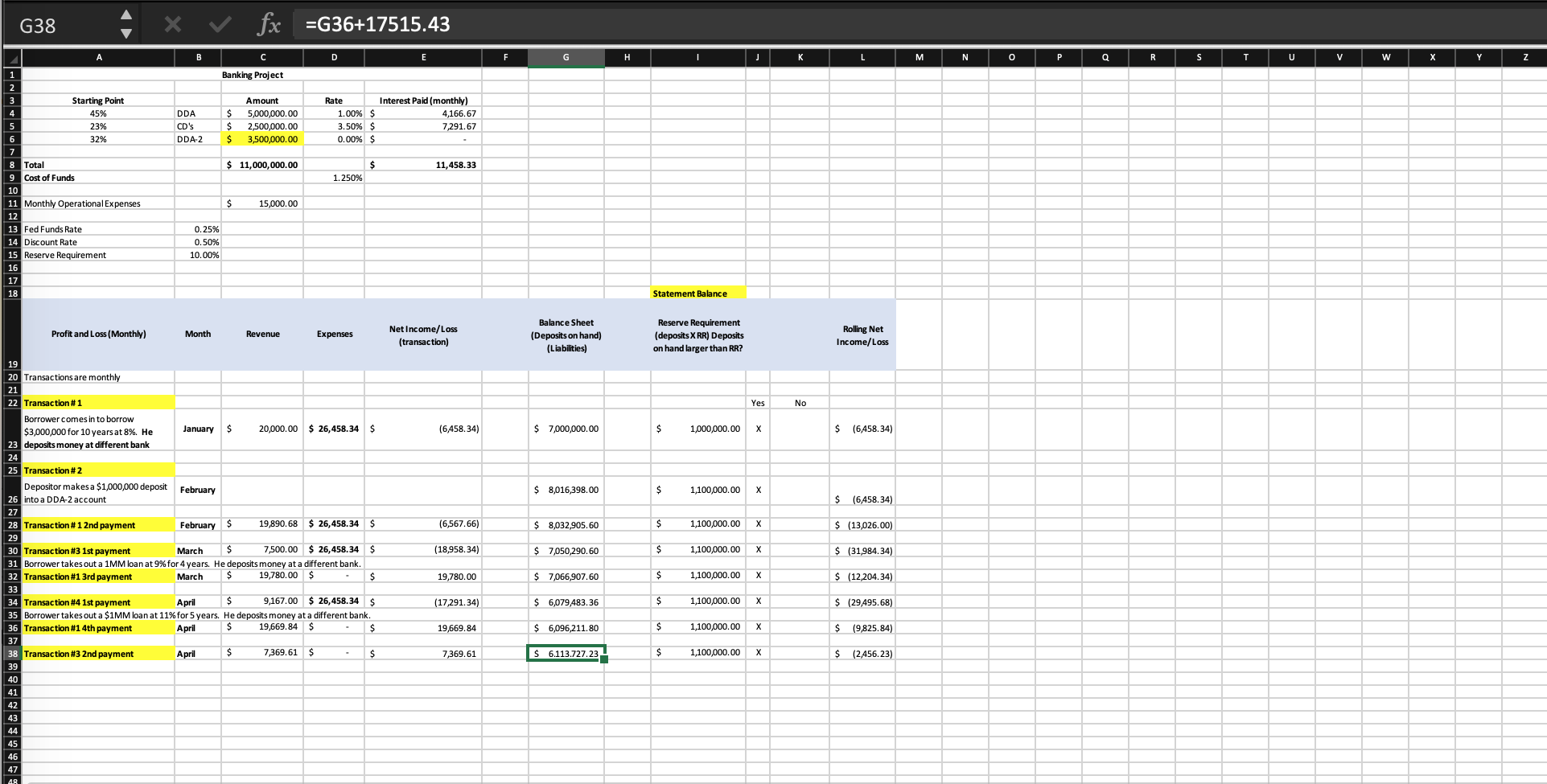Open the fx insert function button
The height and width of the screenshot is (784, 1547).
coord(269,25)
